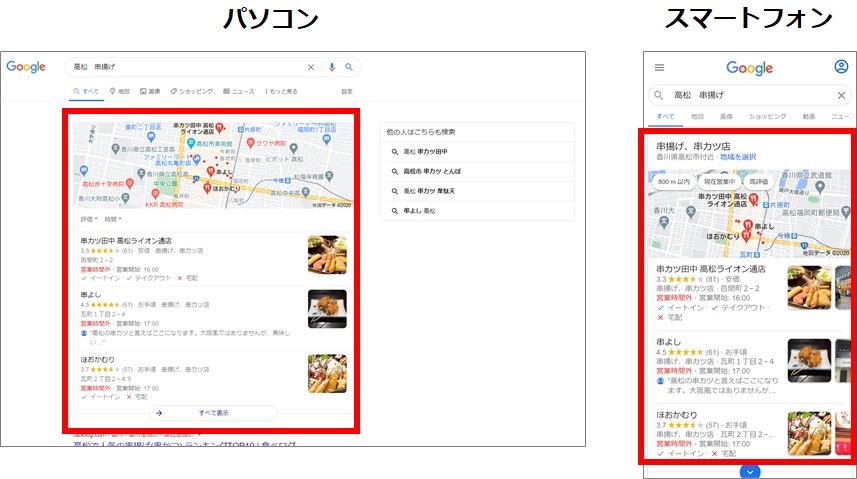Open the hamburger menu on the smartphone view

click(659, 67)
